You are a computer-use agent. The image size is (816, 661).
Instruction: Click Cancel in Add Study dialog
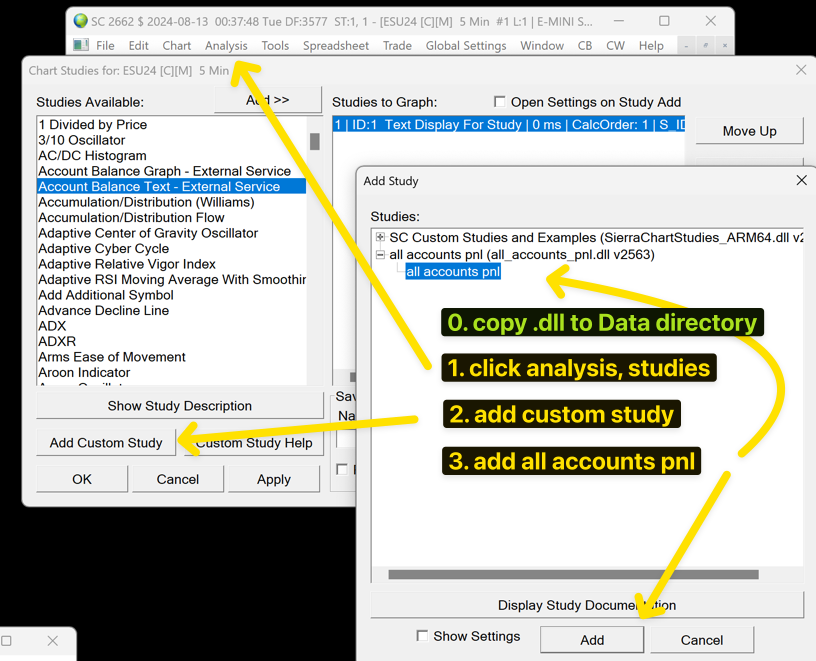(702, 640)
